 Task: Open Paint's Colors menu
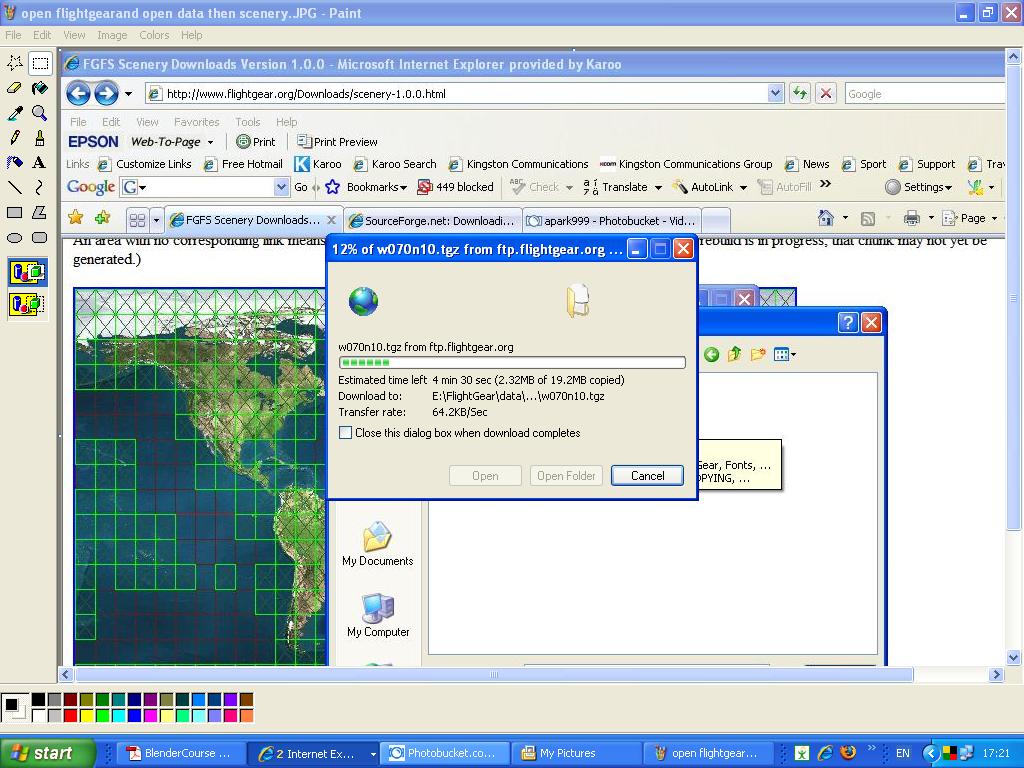coord(154,35)
